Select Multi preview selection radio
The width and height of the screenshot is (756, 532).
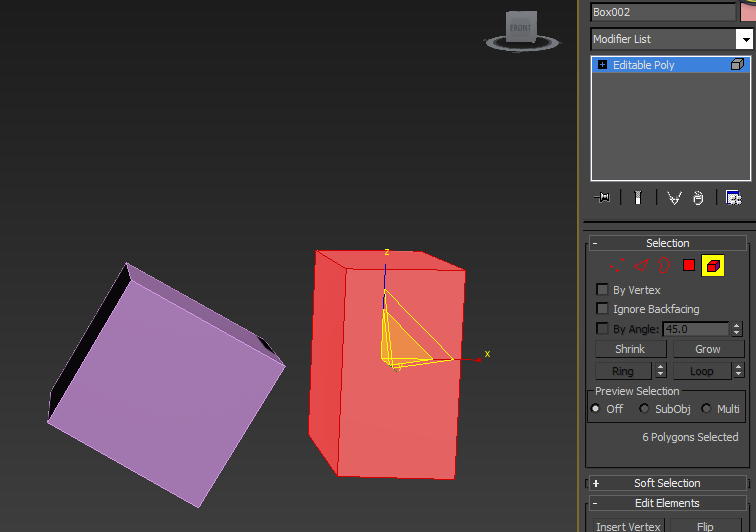pos(706,409)
